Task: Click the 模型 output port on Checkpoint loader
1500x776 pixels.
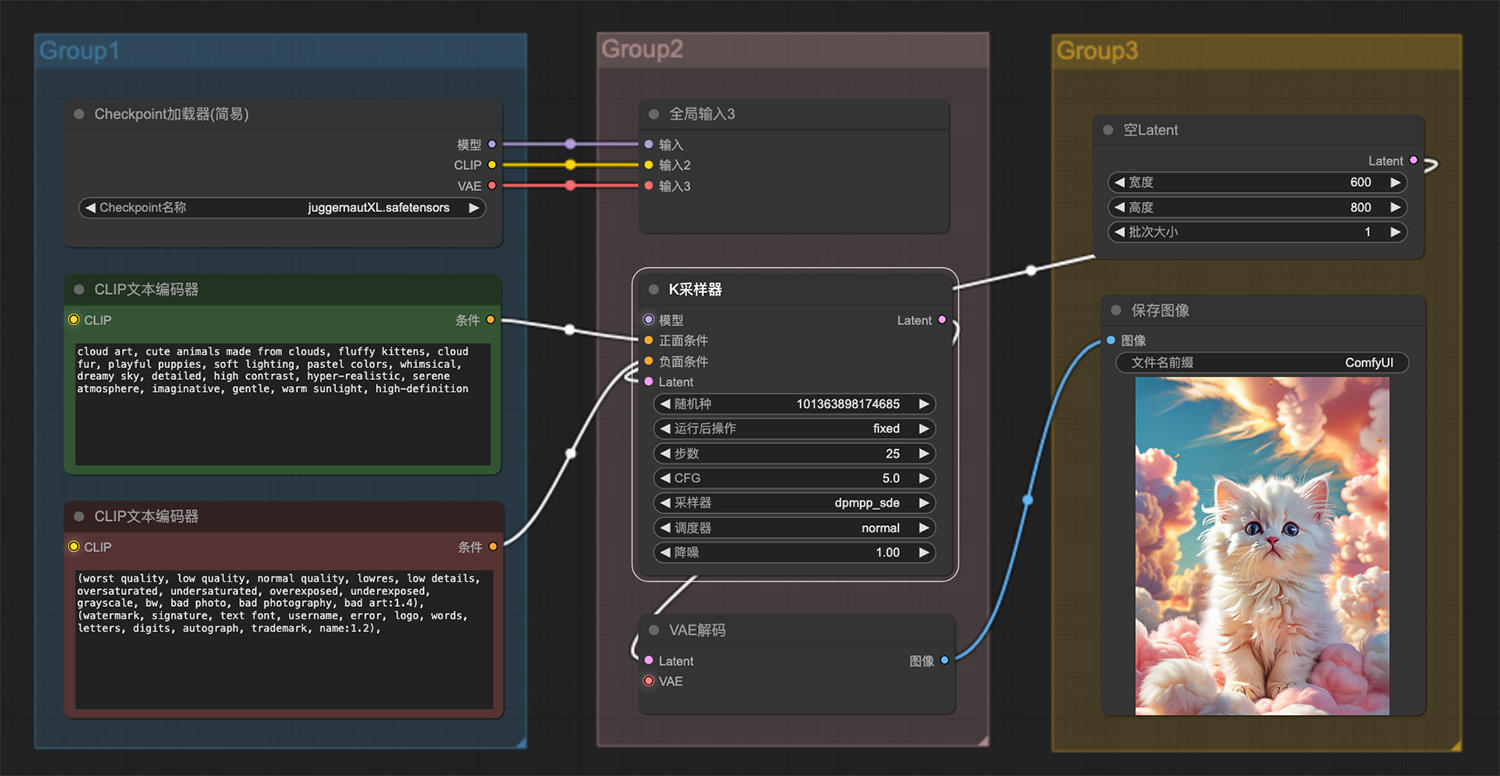Action: 492,144
